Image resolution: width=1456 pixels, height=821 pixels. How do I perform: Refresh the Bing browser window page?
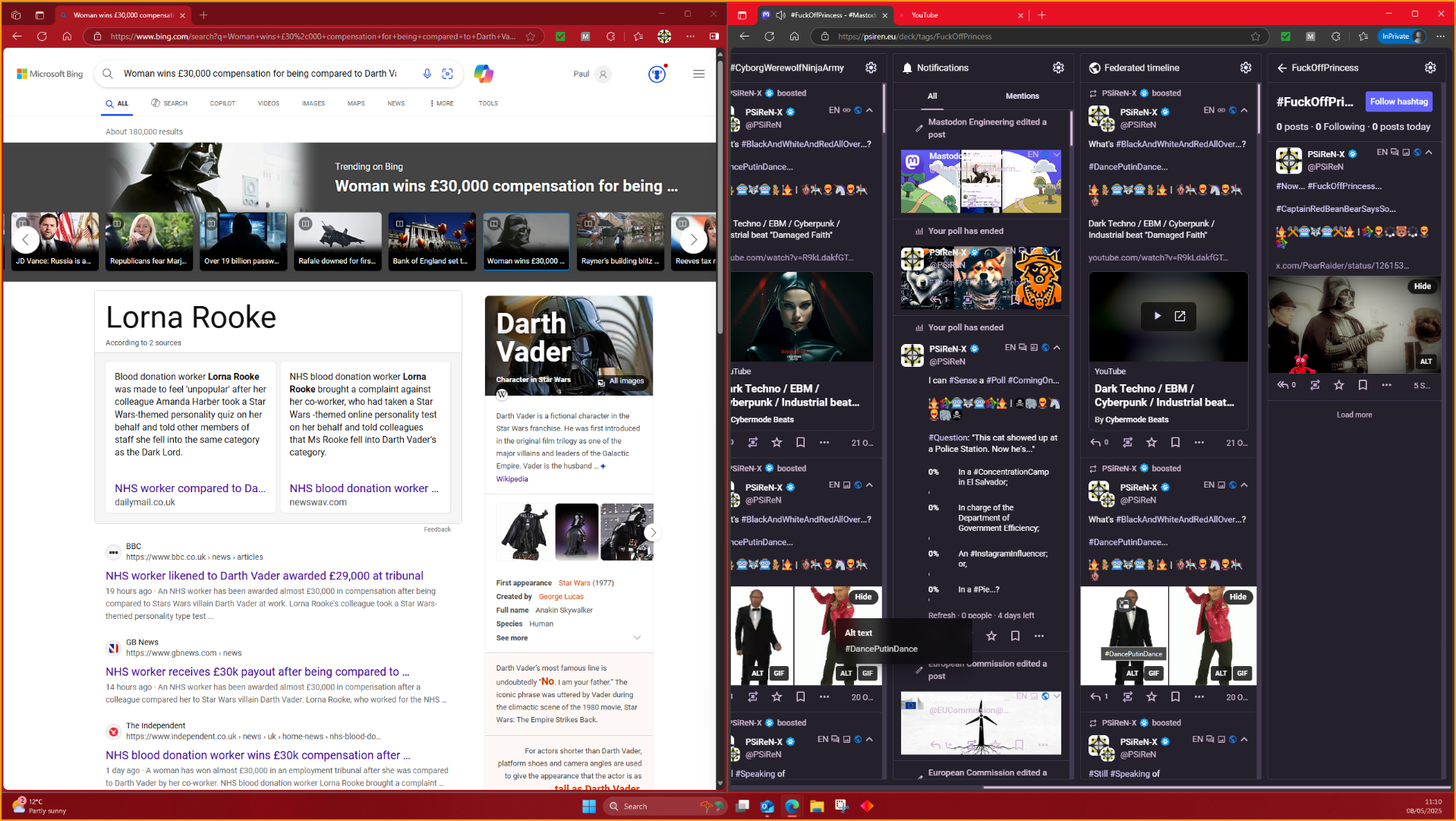click(x=42, y=36)
